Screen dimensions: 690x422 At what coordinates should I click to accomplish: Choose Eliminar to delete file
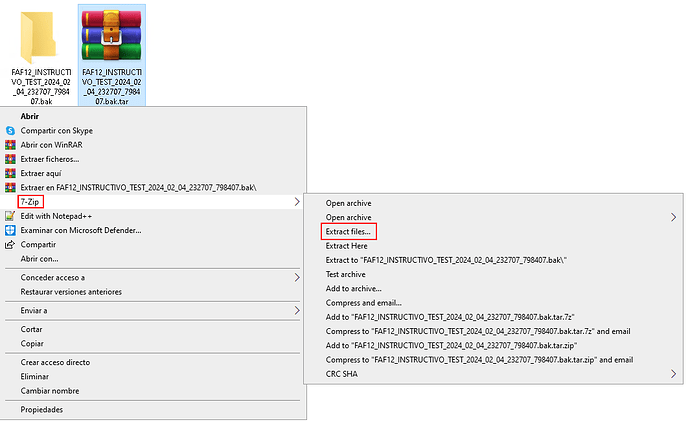[34, 377]
